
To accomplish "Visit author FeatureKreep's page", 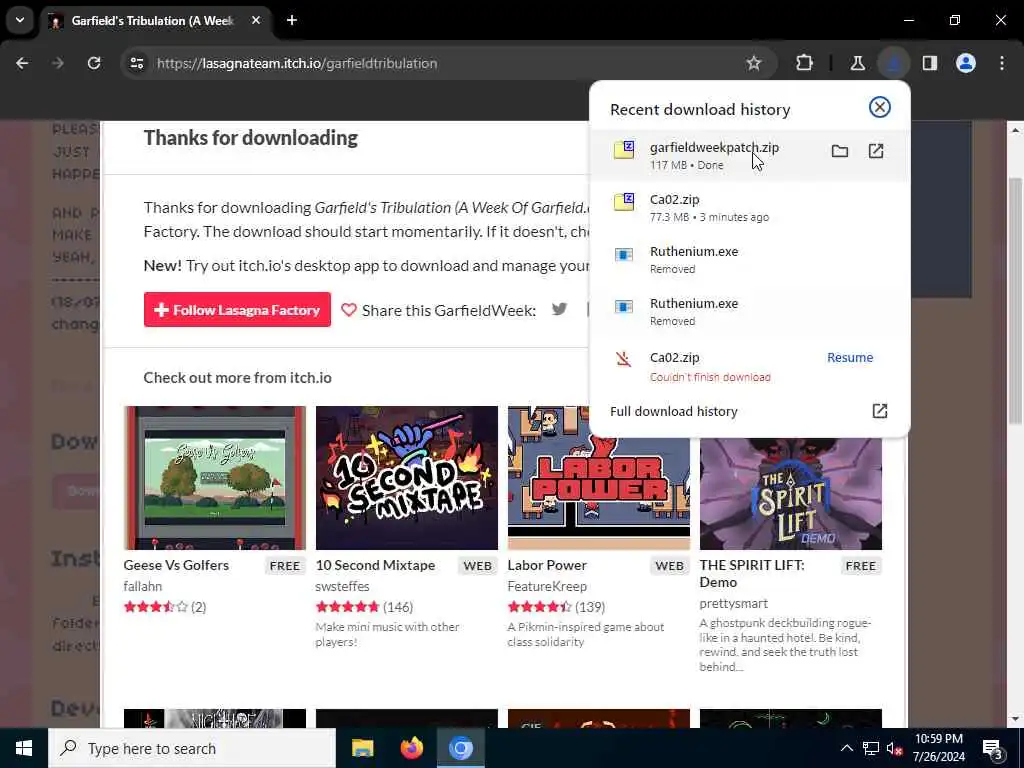I will point(547,586).
